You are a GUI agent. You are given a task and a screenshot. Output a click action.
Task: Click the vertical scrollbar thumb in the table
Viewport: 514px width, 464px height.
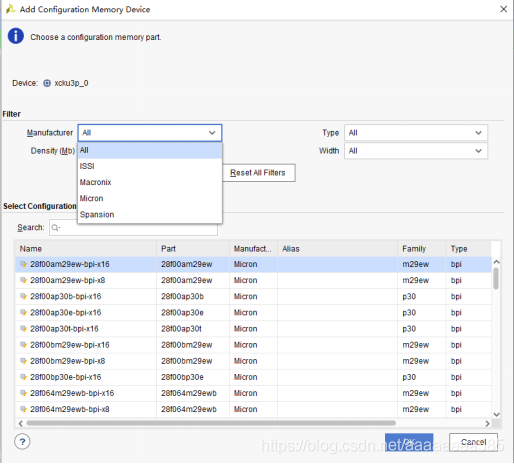496,279
